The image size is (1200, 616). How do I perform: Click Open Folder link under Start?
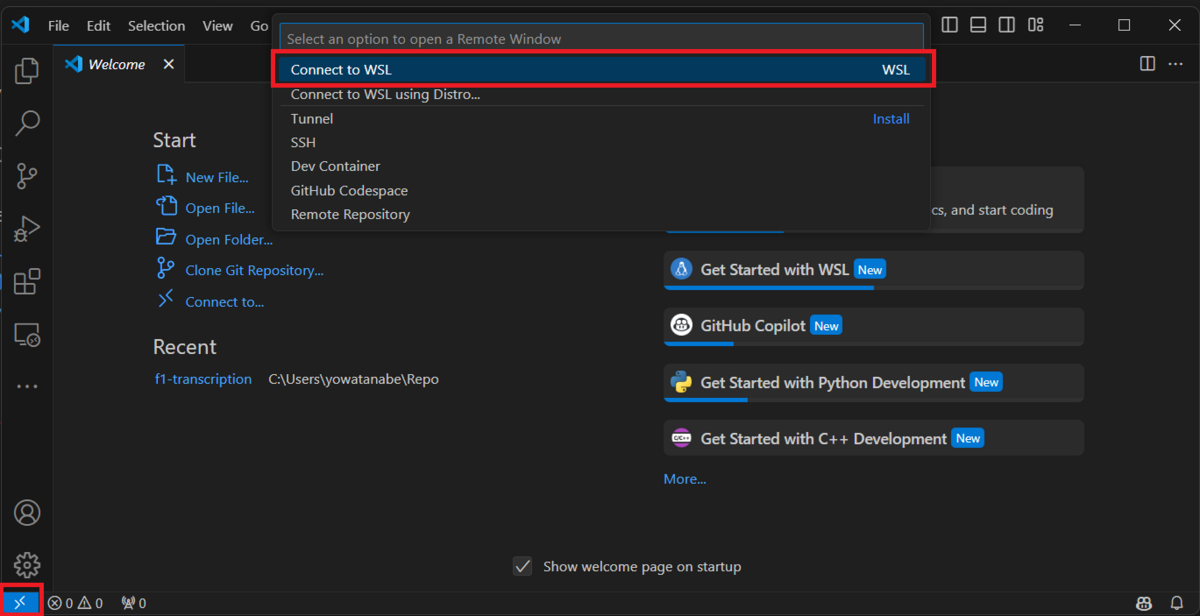click(x=215, y=239)
